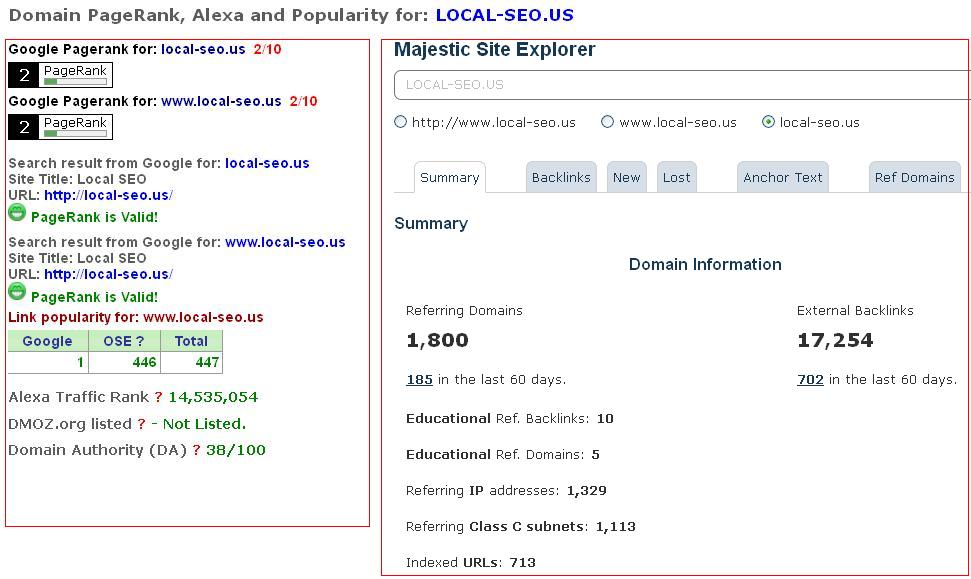The width and height of the screenshot is (971, 579).
Task: Open the Anchor Text tab
Action: [783, 178]
